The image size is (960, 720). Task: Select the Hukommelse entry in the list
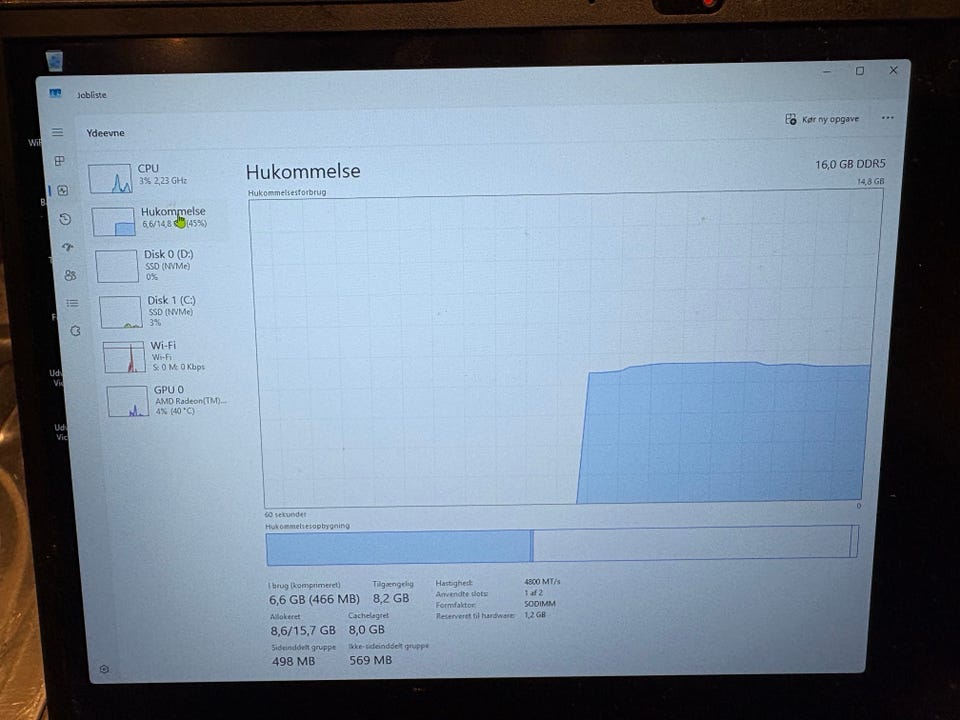[159, 220]
